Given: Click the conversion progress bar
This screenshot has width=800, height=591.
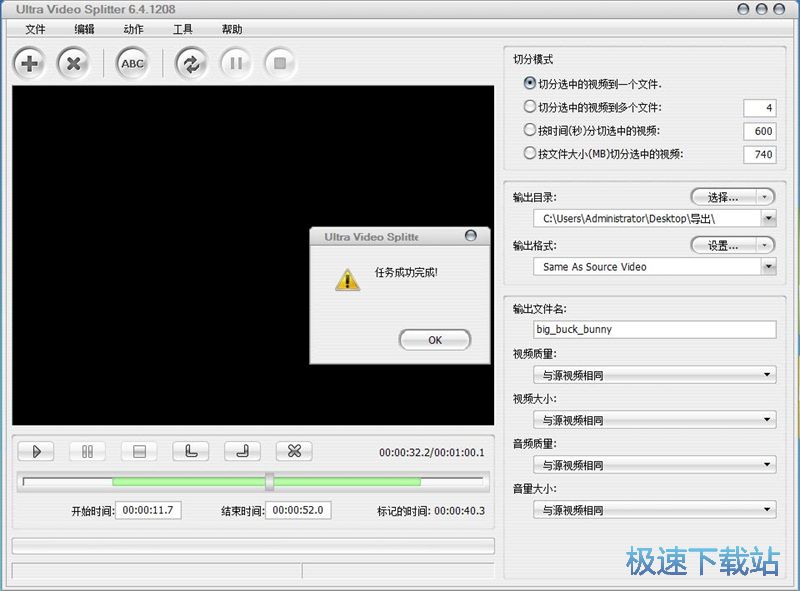Looking at the screenshot, I should pyautogui.click(x=253, y=546).
